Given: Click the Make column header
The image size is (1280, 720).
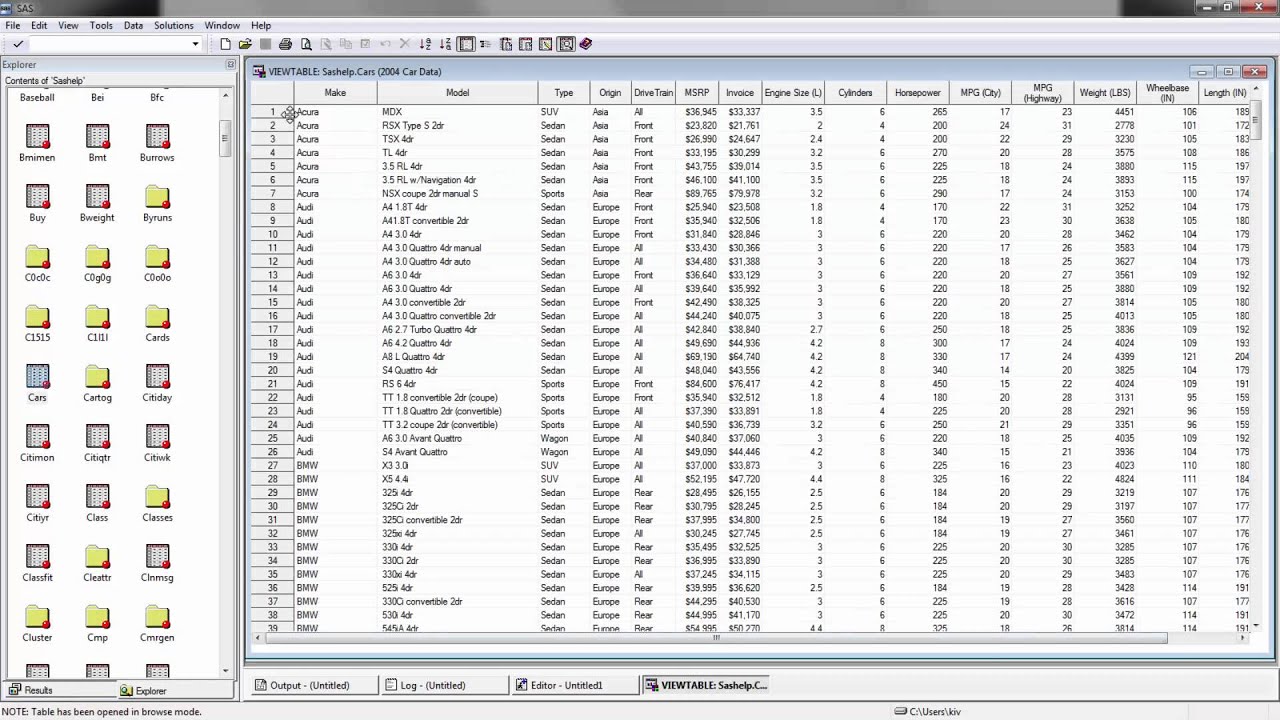Looking at the screenshot, I should tap(335, 93).
